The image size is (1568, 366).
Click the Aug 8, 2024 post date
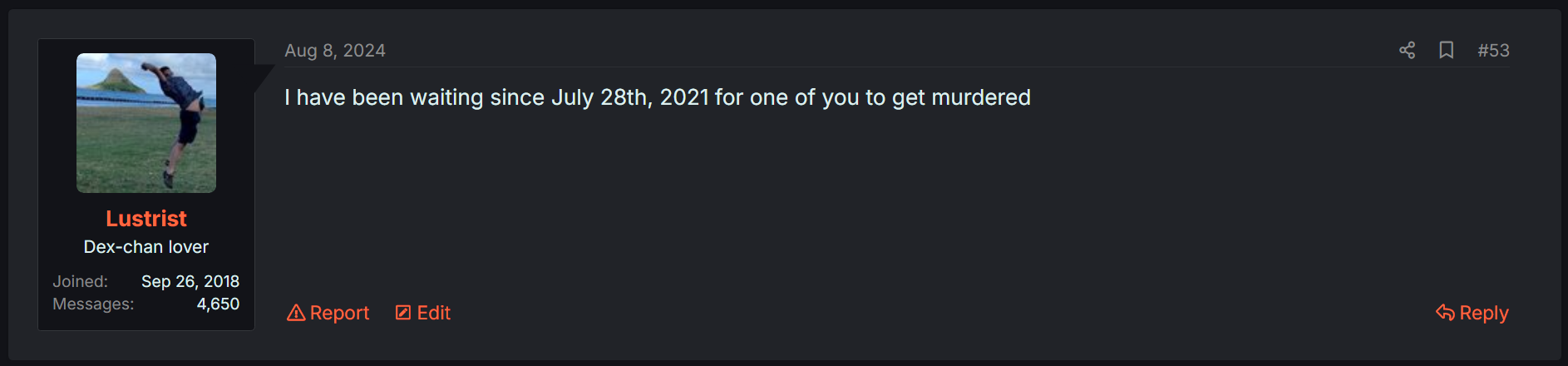tap(335, 51)
